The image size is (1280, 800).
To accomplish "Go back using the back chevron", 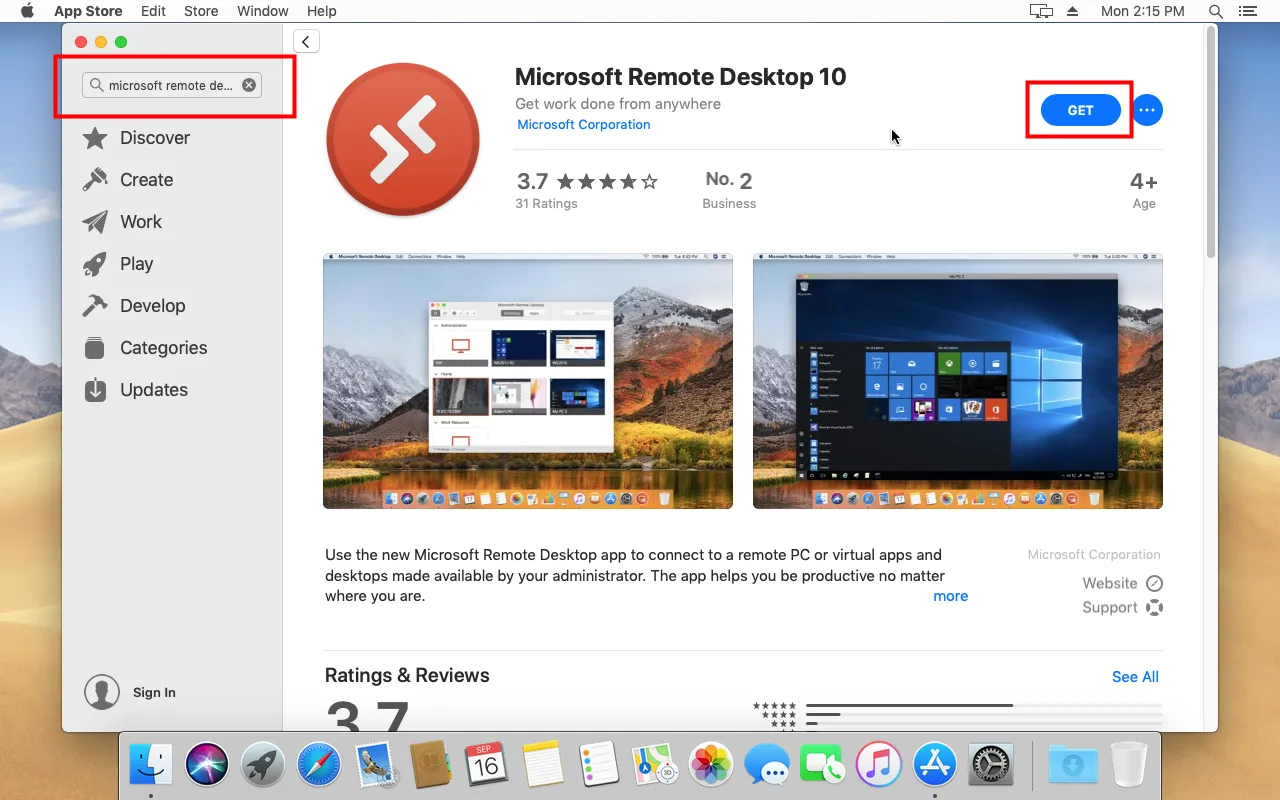I will pos(305,41).
